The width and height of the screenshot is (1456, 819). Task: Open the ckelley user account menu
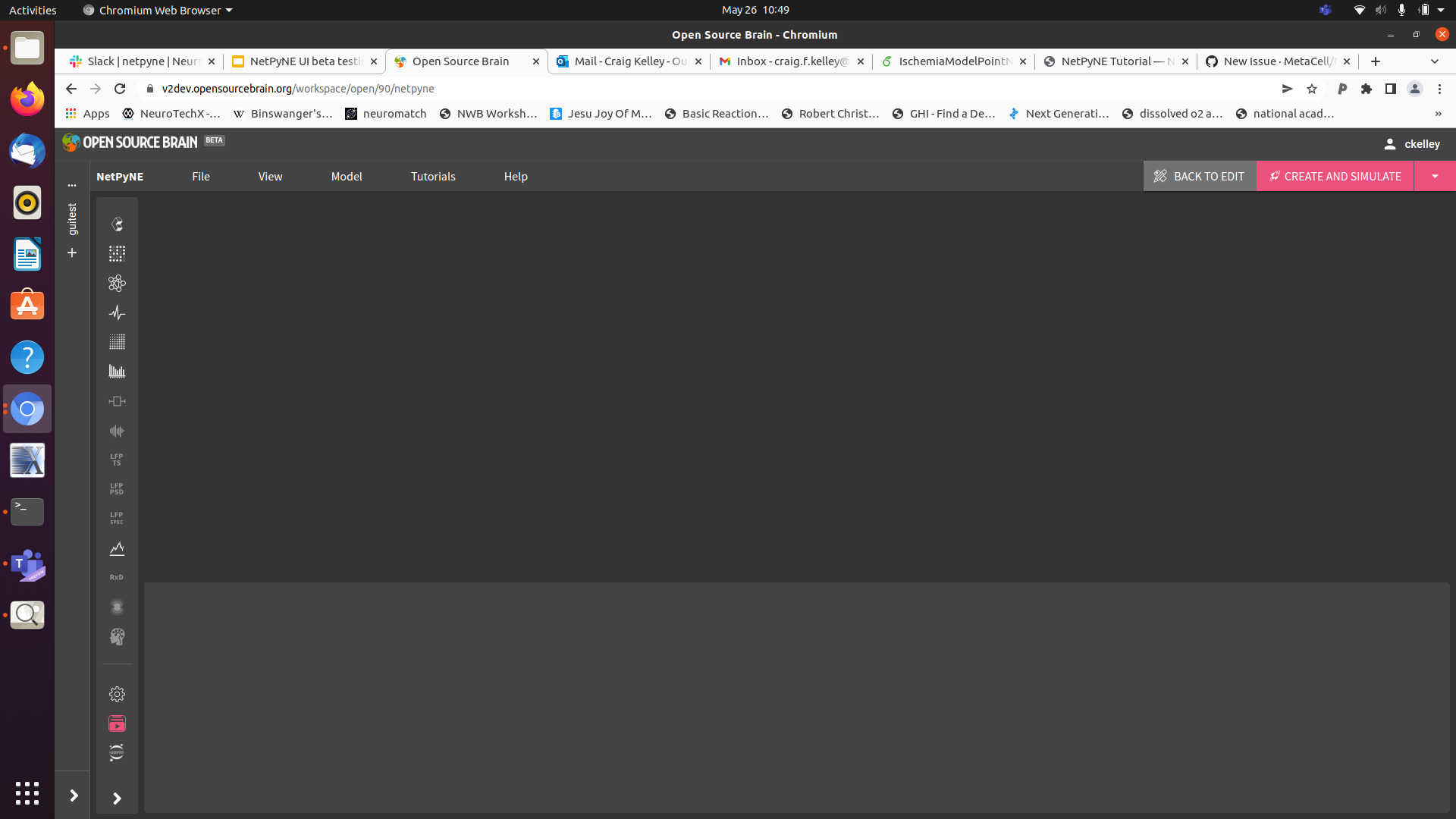point(1412,143)
